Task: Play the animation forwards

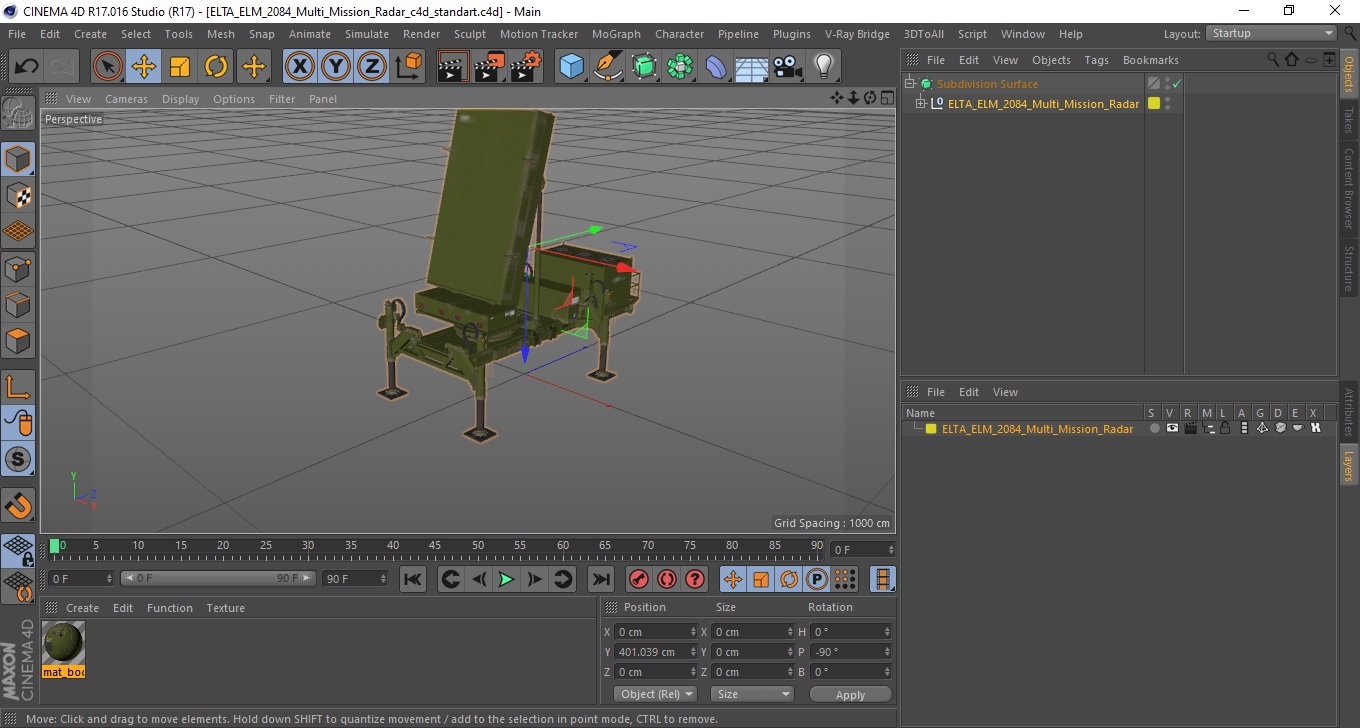Action: click(x=507, y=579)
